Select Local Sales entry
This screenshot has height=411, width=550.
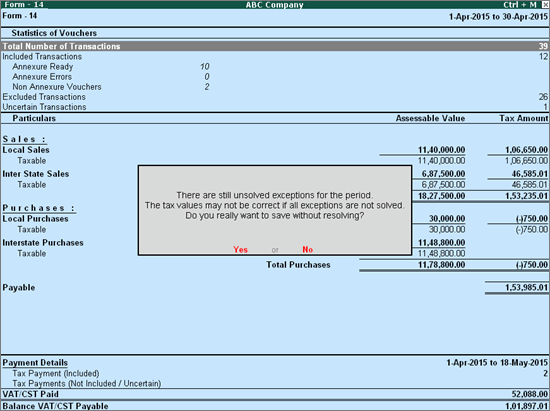26,150
